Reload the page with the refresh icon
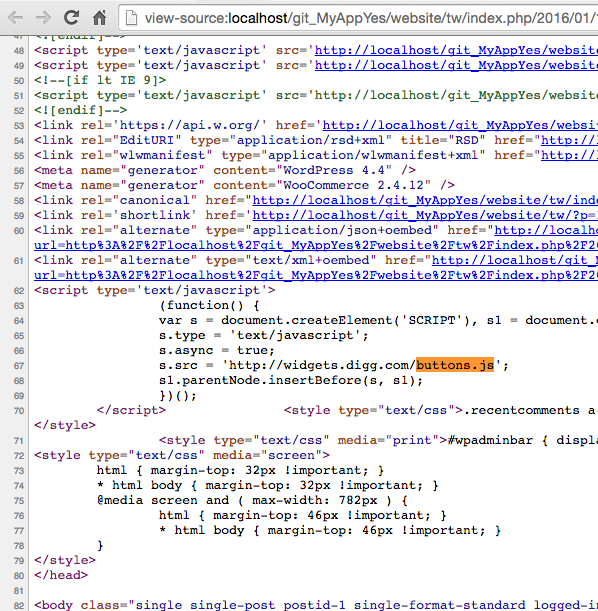 71,18
